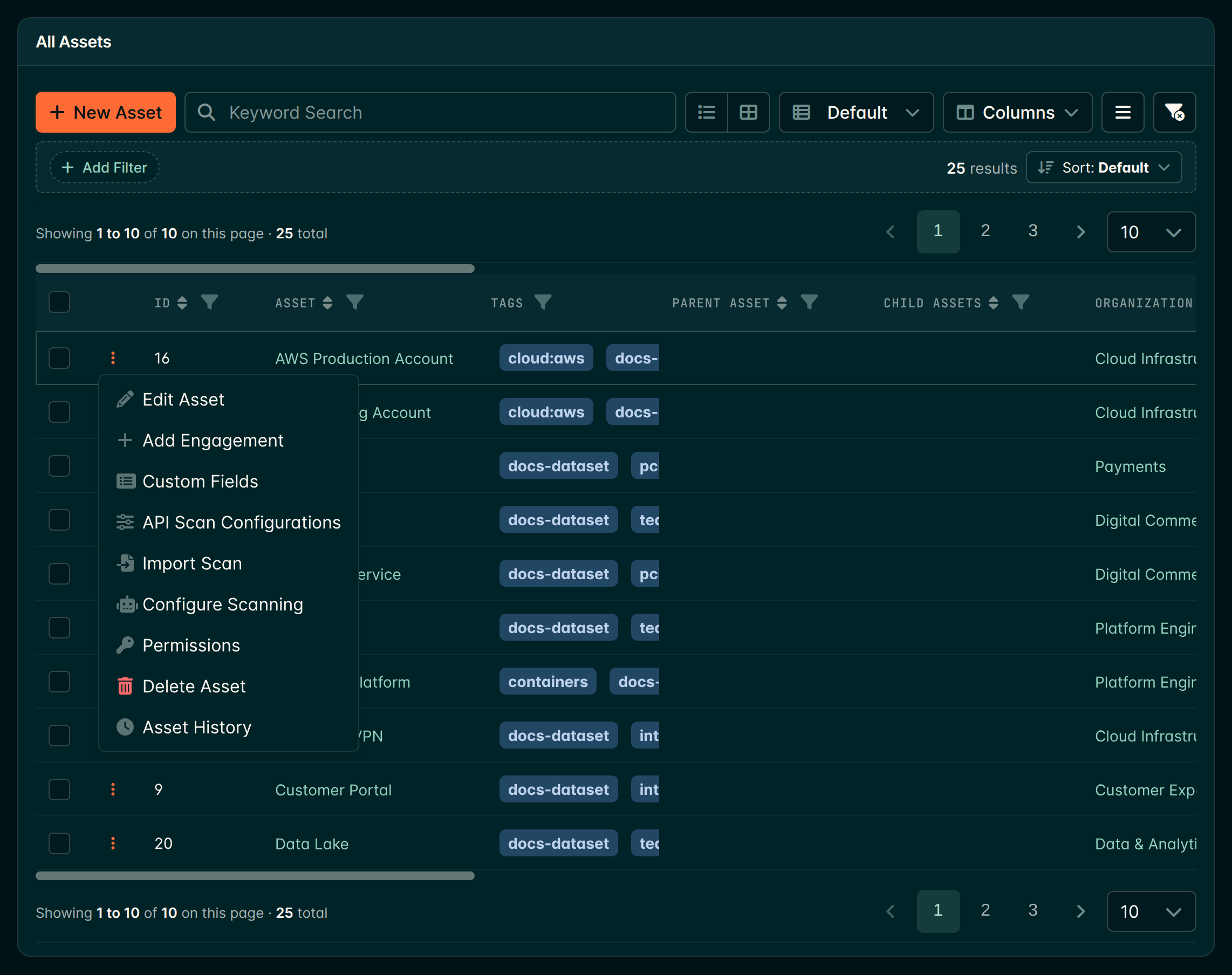1232x975 pixels.
Task: Choose Edit Asset from context menu
Action: click(x=228, y=400)
